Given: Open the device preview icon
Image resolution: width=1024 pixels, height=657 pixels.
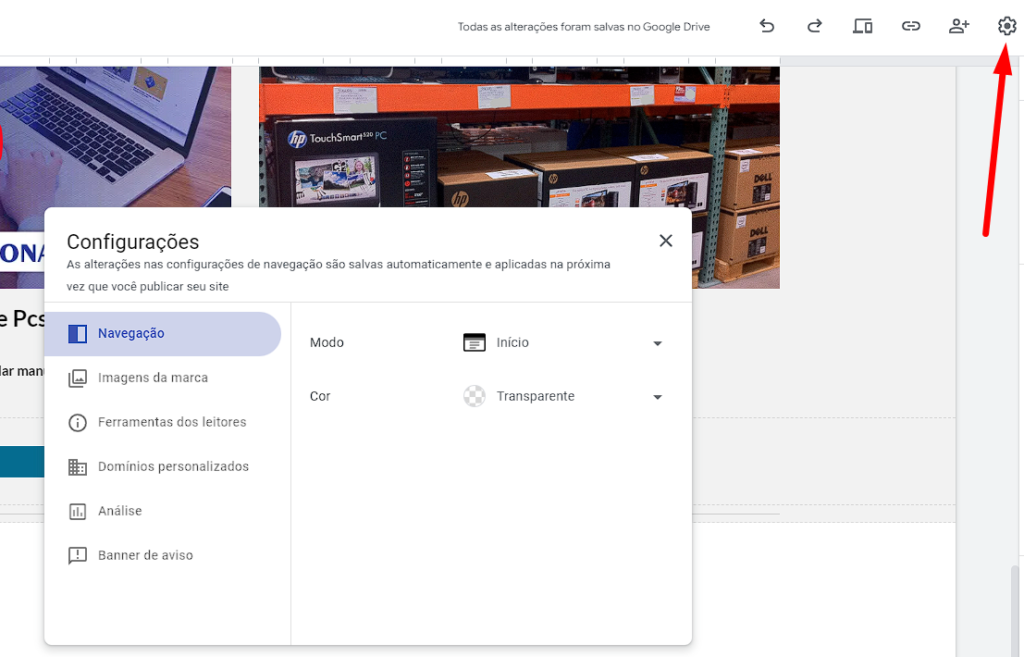Looking at the screenshot, I should pos(863,26).
